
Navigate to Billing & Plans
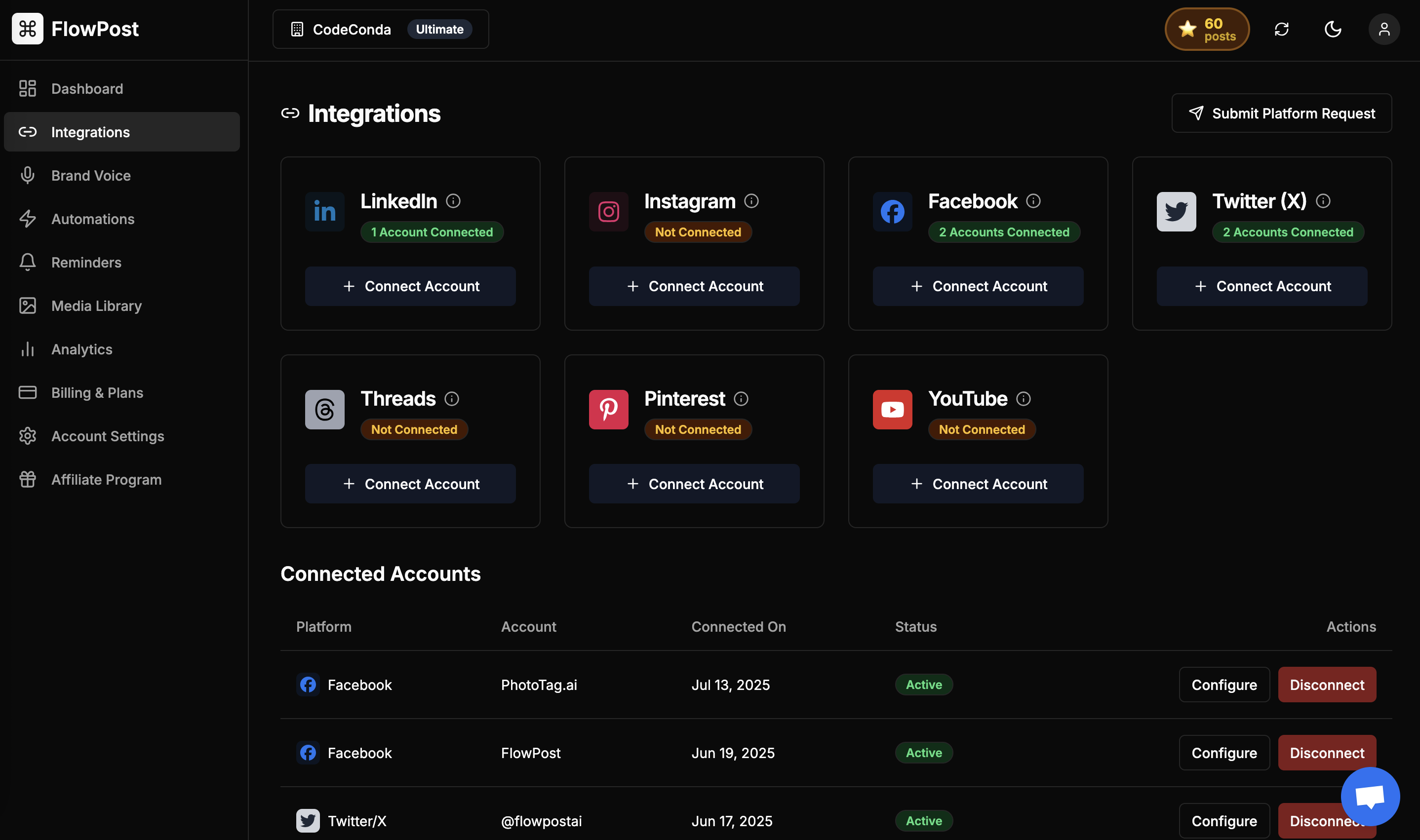pyautogui.click(x=97, y=393)
